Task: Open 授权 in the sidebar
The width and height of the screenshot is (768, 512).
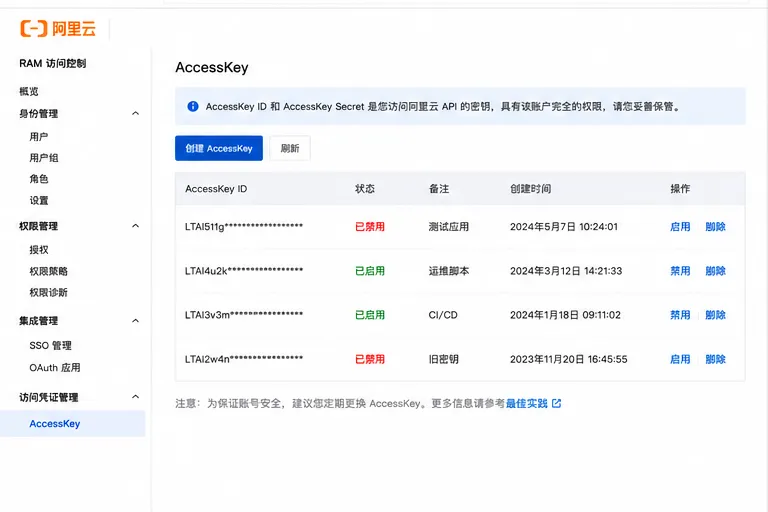Action: pos(39,250)
